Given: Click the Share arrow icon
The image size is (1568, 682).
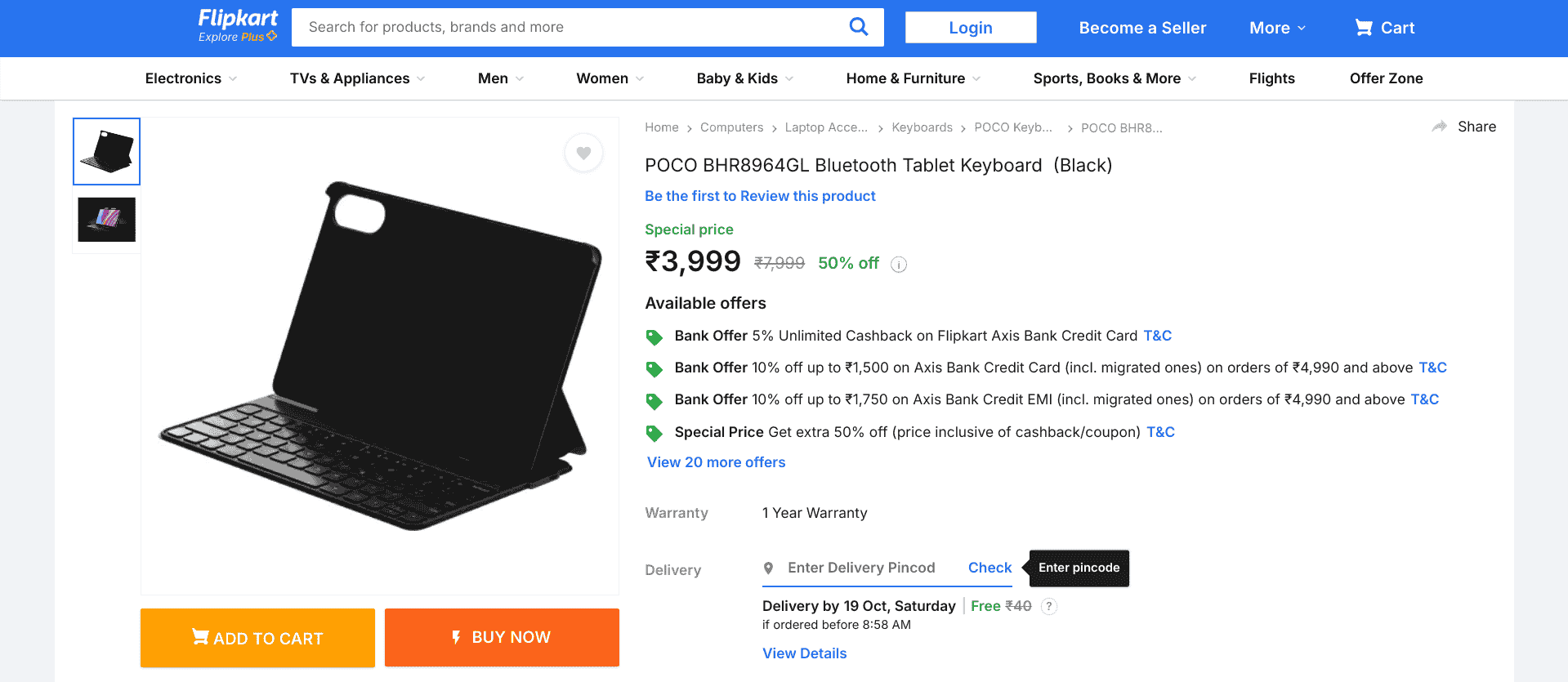Looking at the screenshot, I should pyautogui.click(x=1440, y=127).
